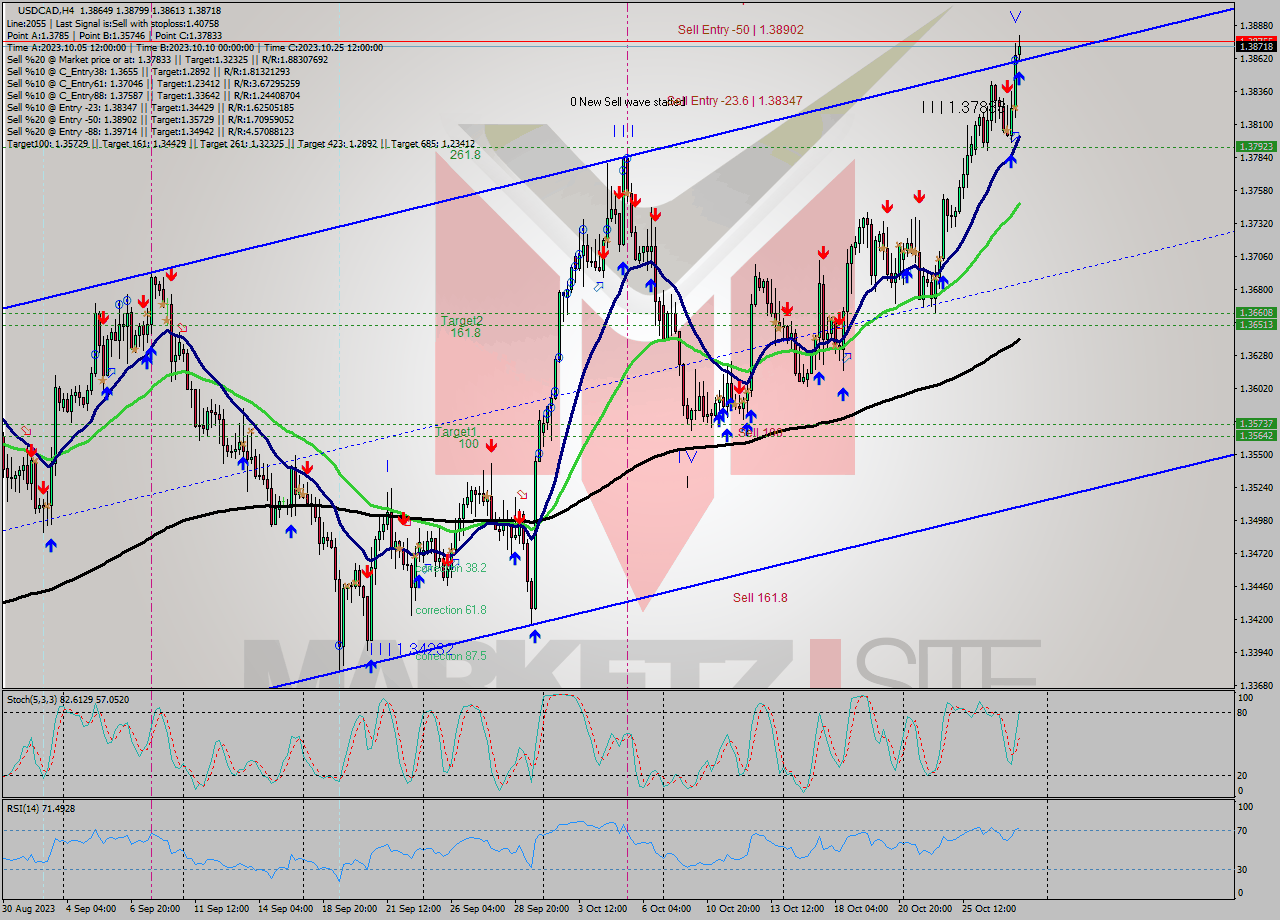The width and height of the screenshot is (1280, 920).
Task: Click the 'Target2' label on chart
Action: (462, 321)
